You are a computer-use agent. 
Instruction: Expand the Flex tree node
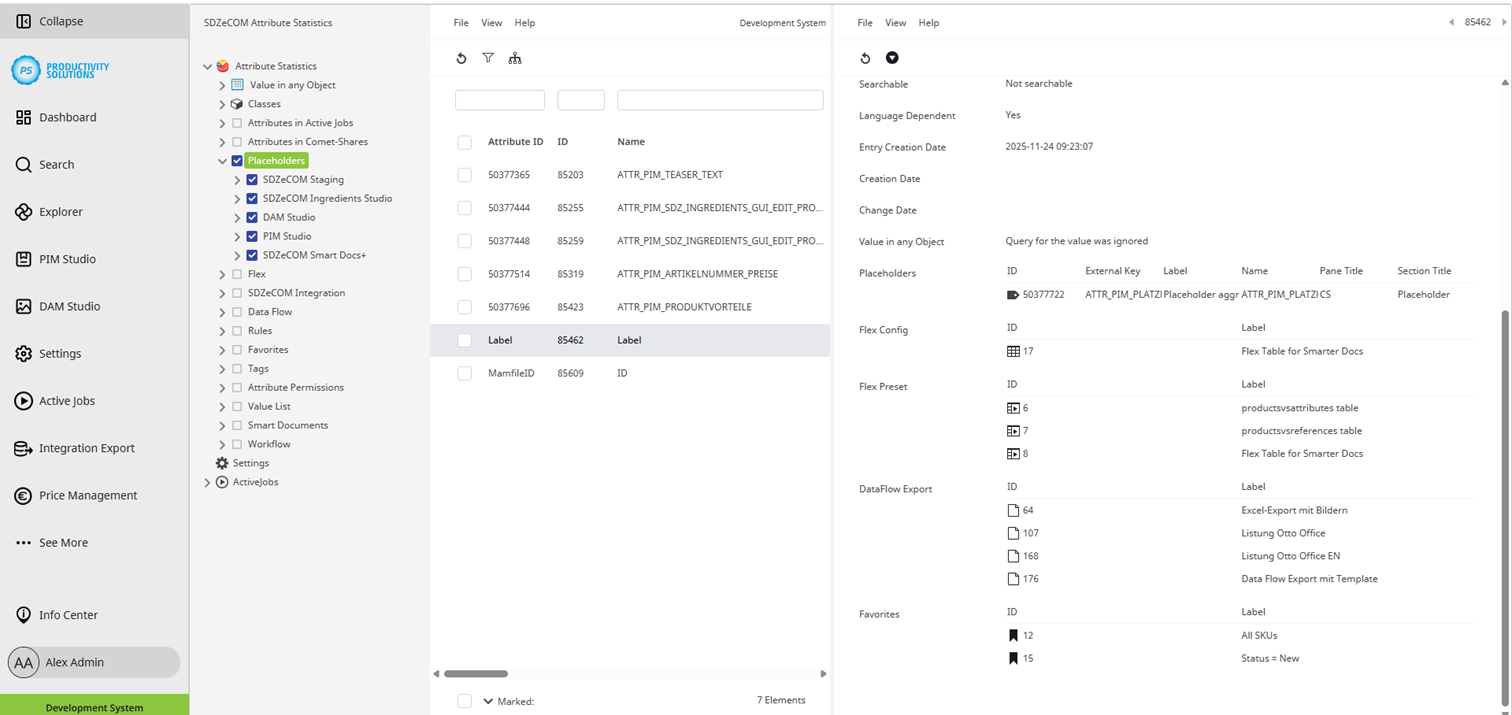[x=222, y=273]
